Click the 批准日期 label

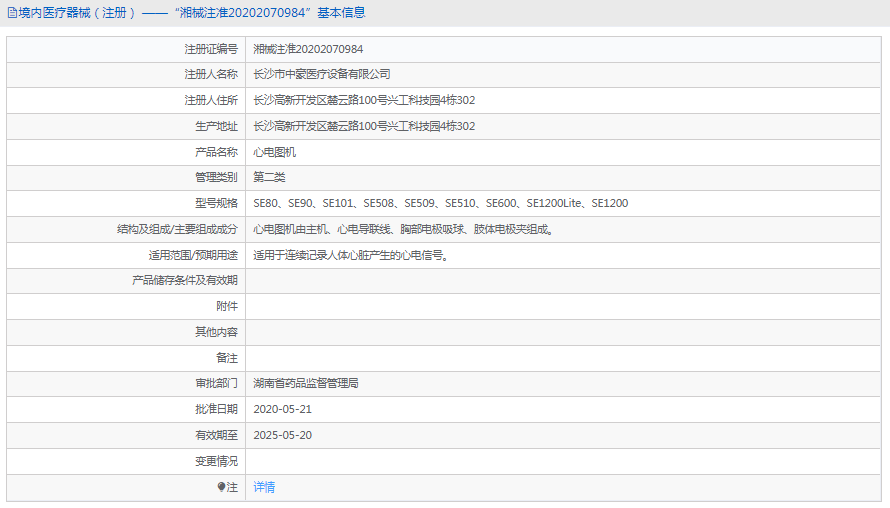[216, 409]
